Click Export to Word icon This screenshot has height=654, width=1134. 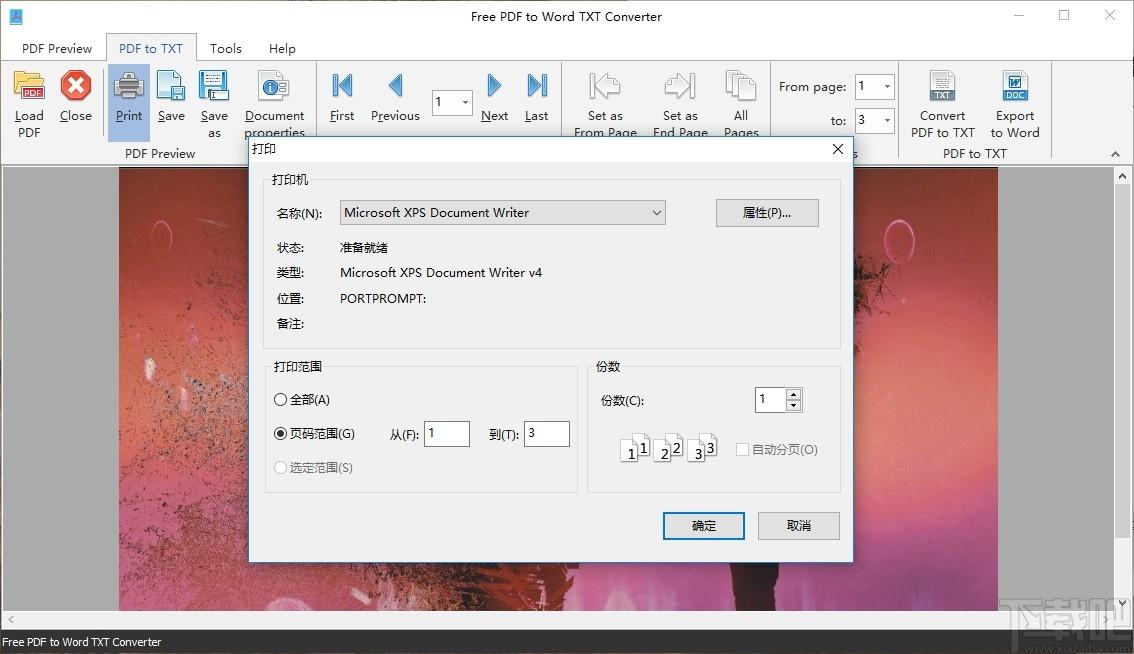(1015, 86)
